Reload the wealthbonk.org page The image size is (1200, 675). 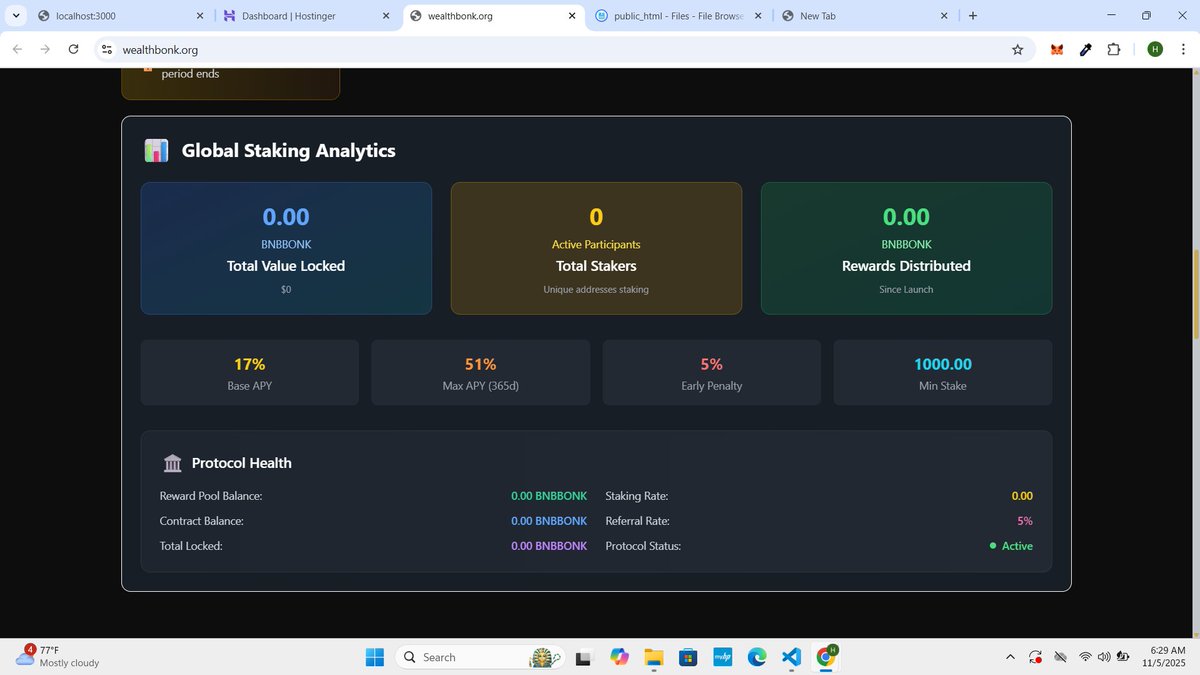pos(73,49)
